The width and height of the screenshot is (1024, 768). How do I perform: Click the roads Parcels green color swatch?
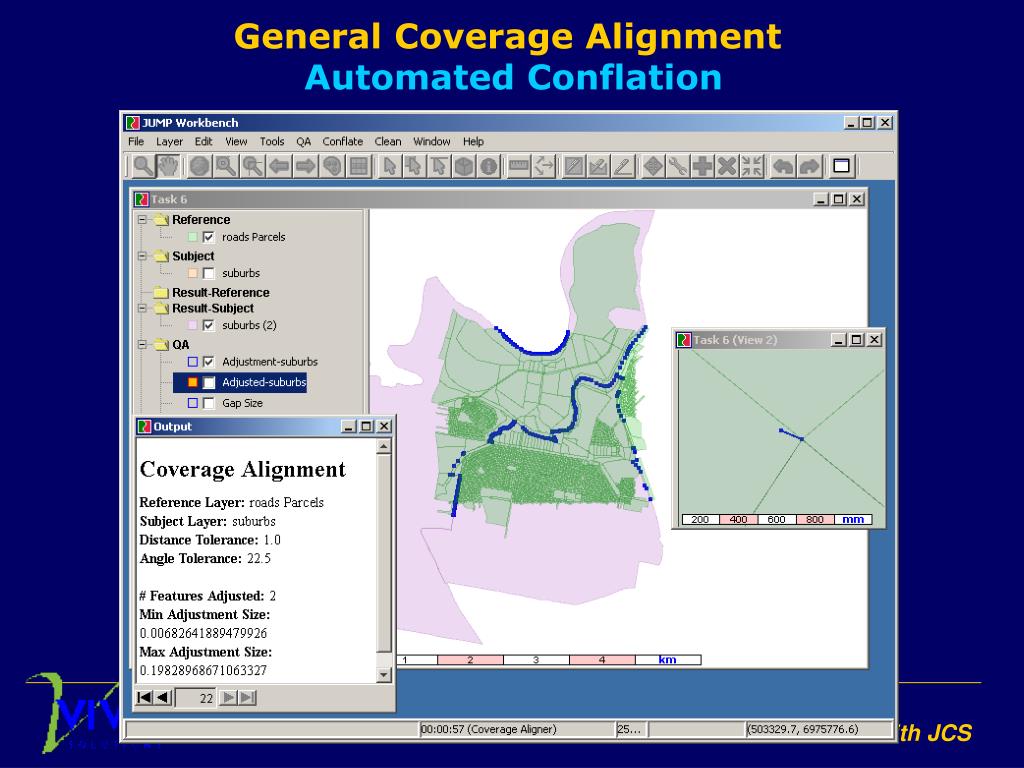tap(193, 237)
